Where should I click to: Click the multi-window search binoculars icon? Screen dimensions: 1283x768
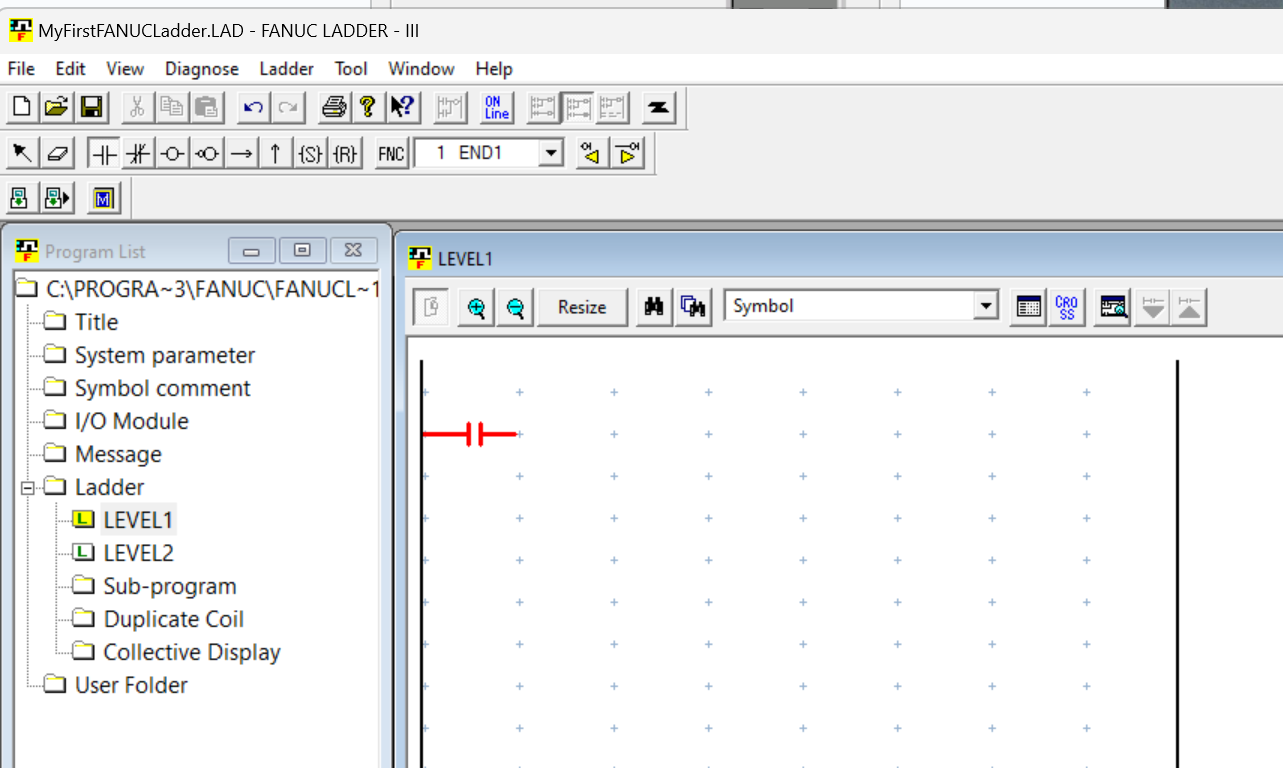click(x=693, y=307)
